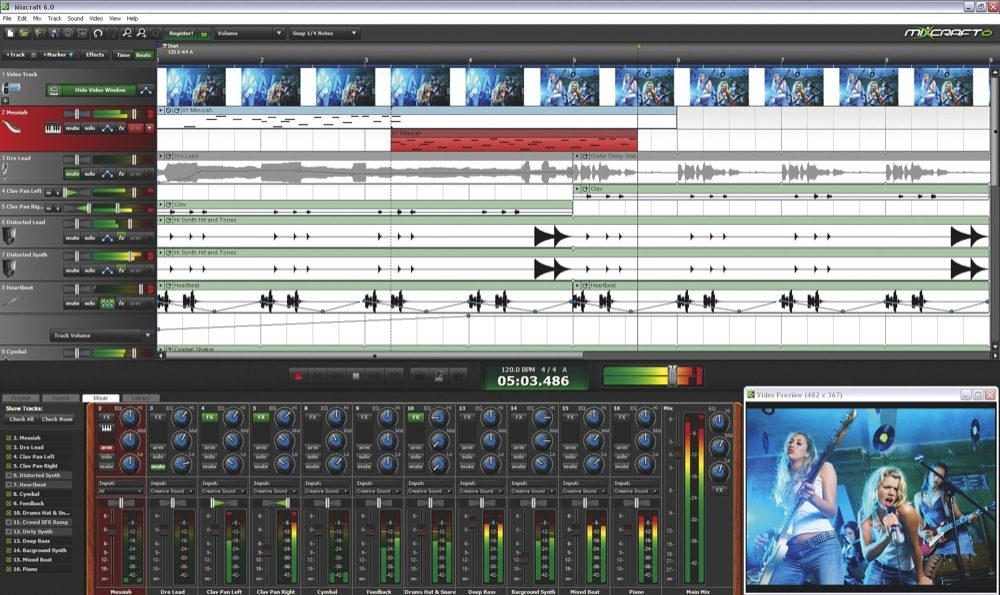Click FX button on mixer channel 4
This screenshot has height=595, width=1000.
[x=209, y=417]
